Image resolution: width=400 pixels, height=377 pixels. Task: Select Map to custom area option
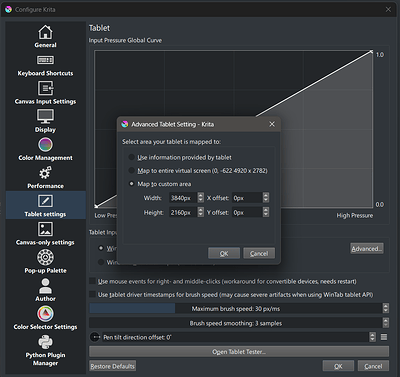coord(132,184)
